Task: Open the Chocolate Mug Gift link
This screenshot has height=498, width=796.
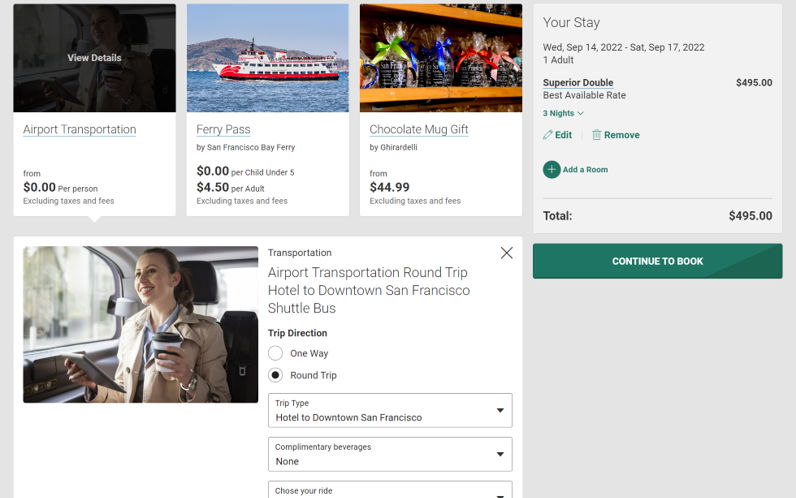Action: click(419, 129)
